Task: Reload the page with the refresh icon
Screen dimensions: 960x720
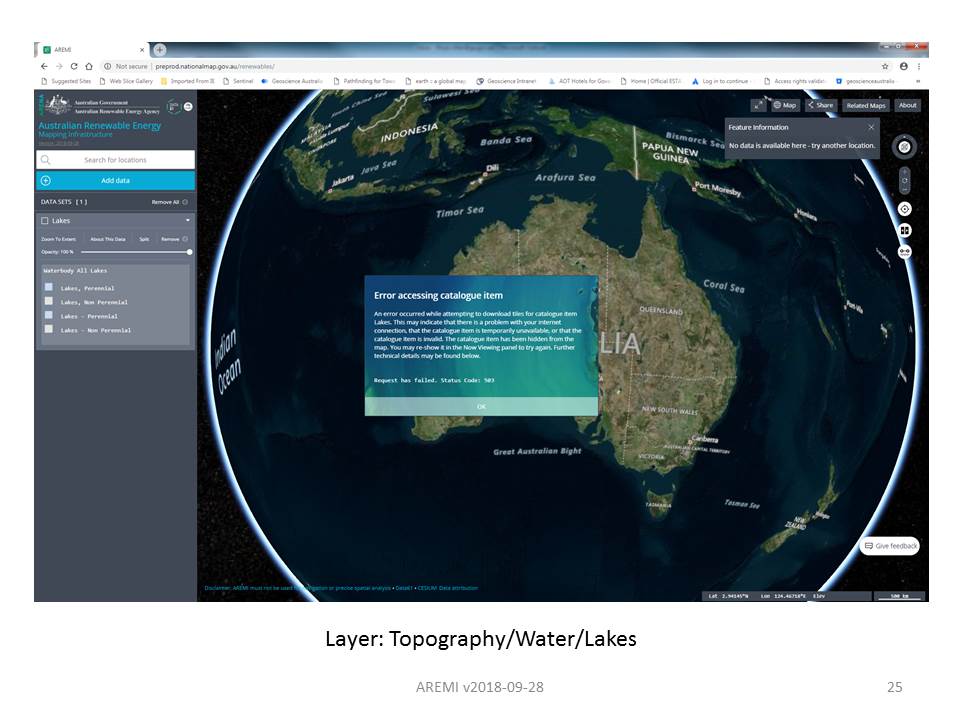Action: click(x=74, y=66)
